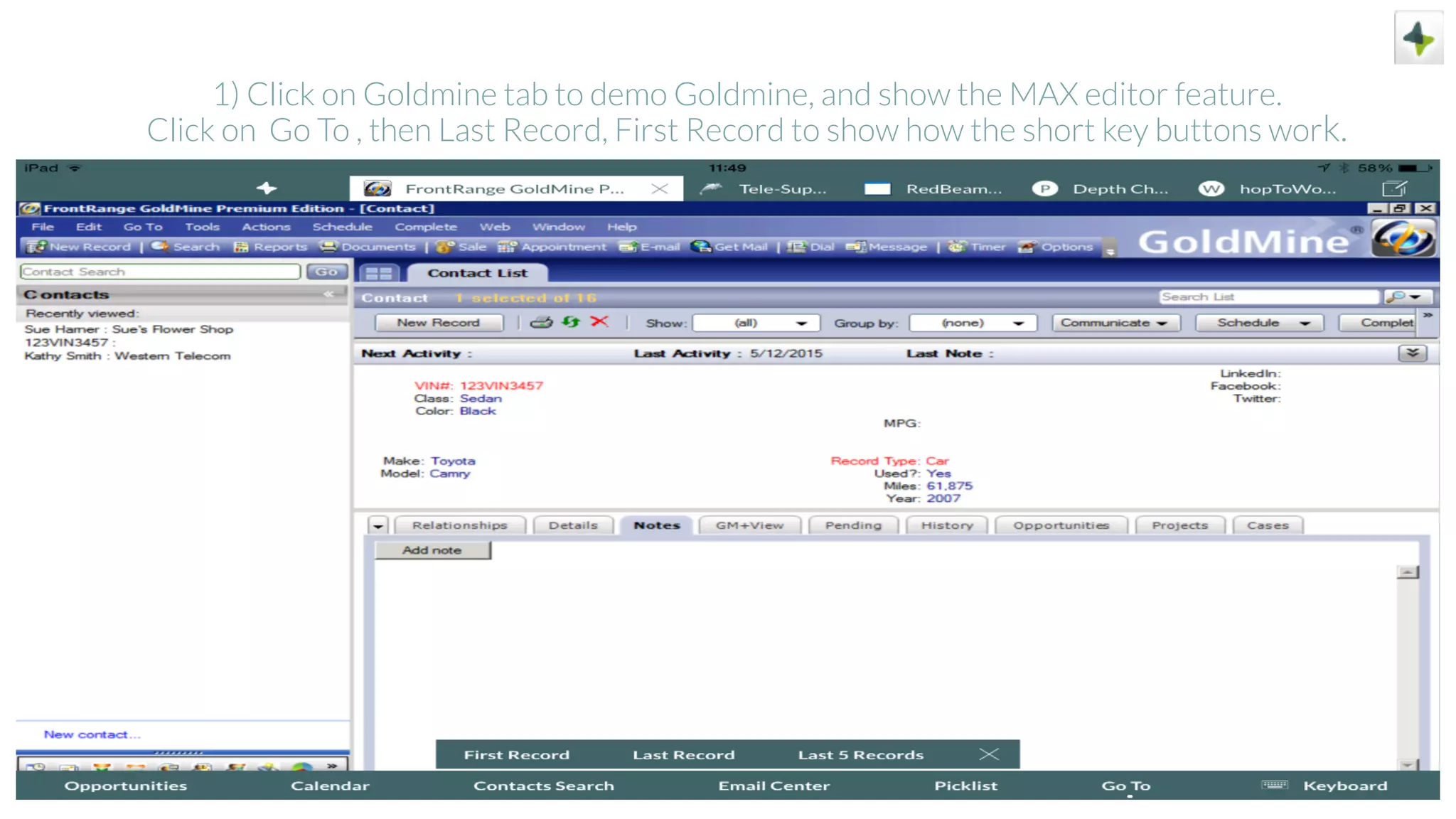The height and width of the screenshot is (819, 1456).
Task: Open Documents from the toolbar
Action: (368, 247)
